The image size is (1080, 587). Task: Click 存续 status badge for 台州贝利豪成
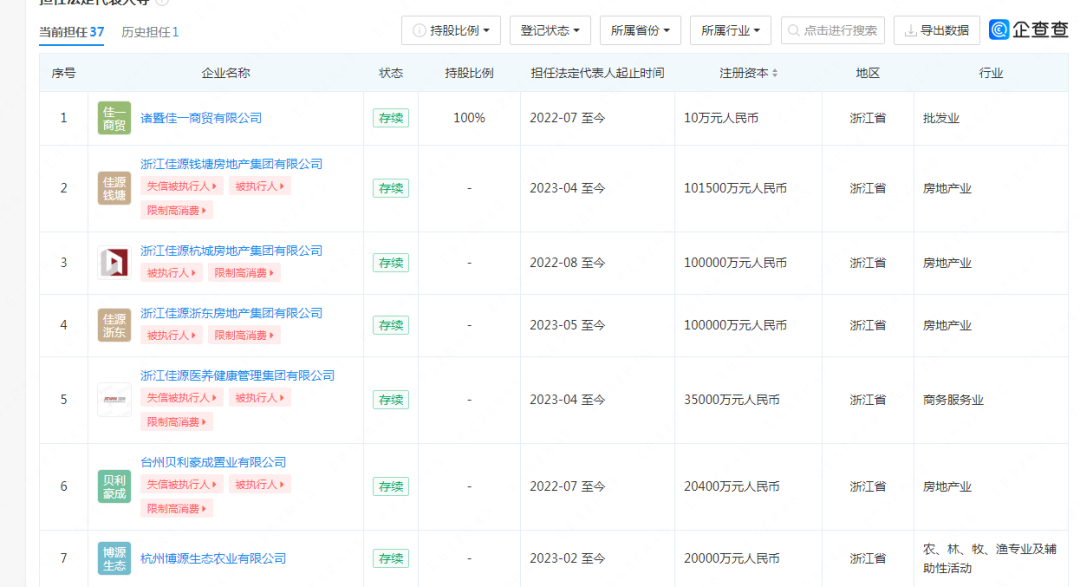(391, 486)
